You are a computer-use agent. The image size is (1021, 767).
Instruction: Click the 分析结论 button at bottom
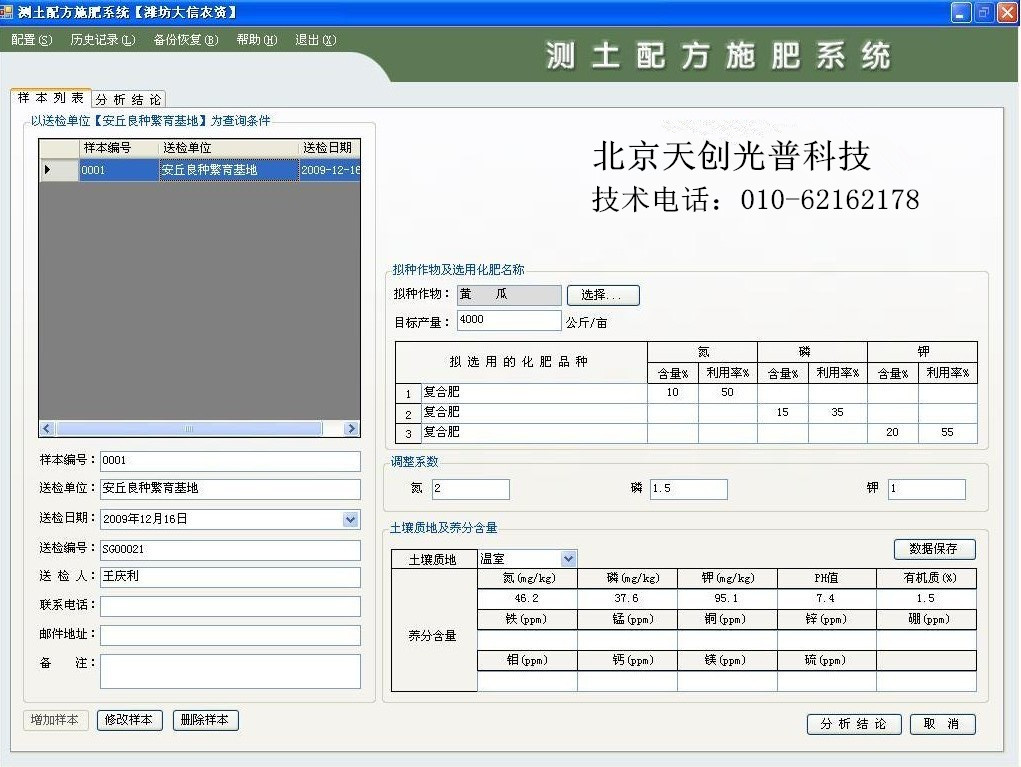[x=853, y=724]
